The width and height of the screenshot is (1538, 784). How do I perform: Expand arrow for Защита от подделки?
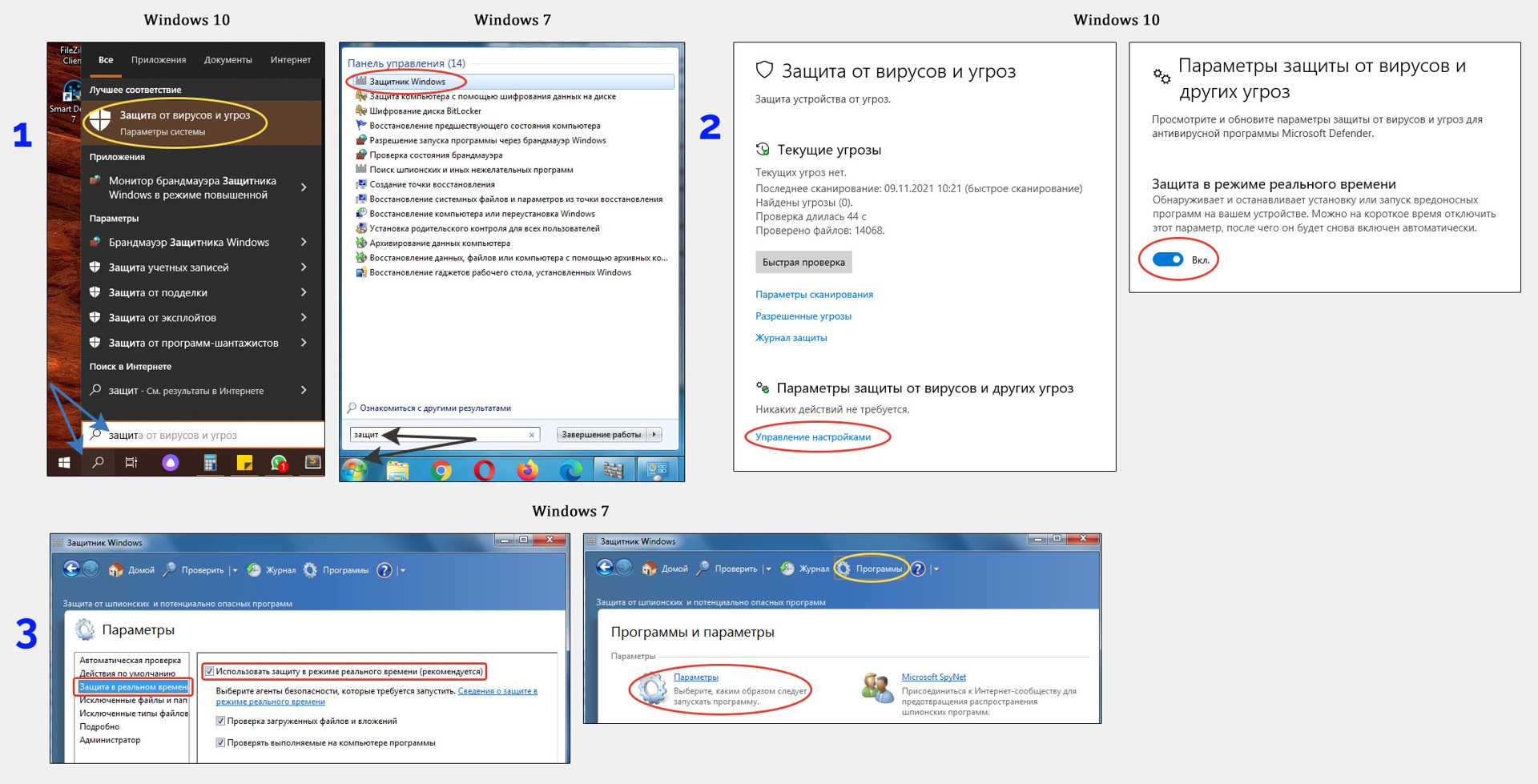304,292
